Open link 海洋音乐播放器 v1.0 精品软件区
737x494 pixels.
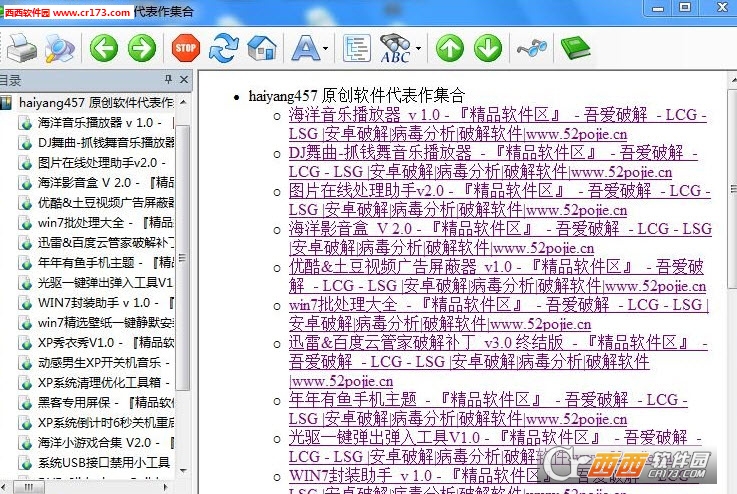point(498,125)
